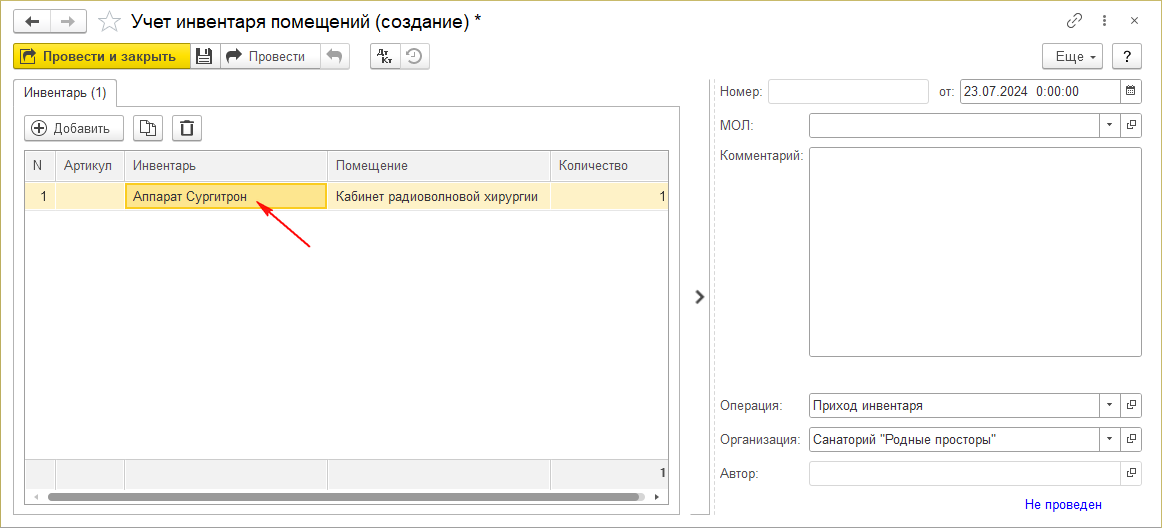Click into the Номер input field

coord(848,92)
